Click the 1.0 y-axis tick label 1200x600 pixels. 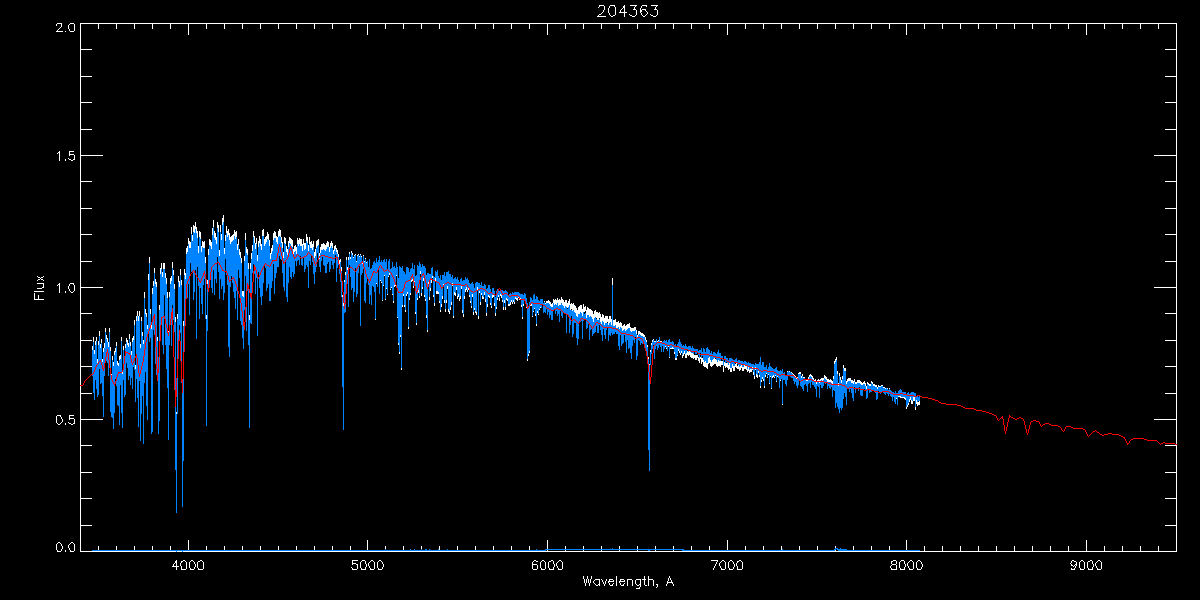(x=63, y=288)
